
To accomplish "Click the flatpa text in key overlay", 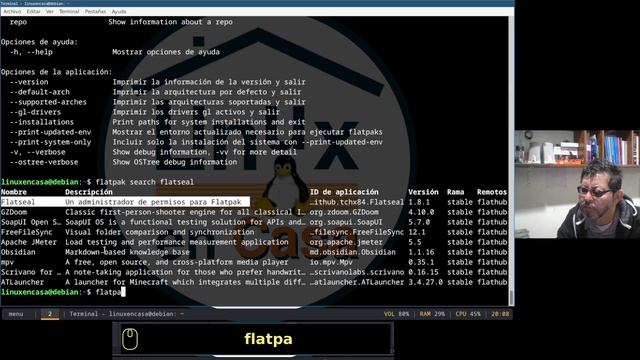I will click(268, 339).
